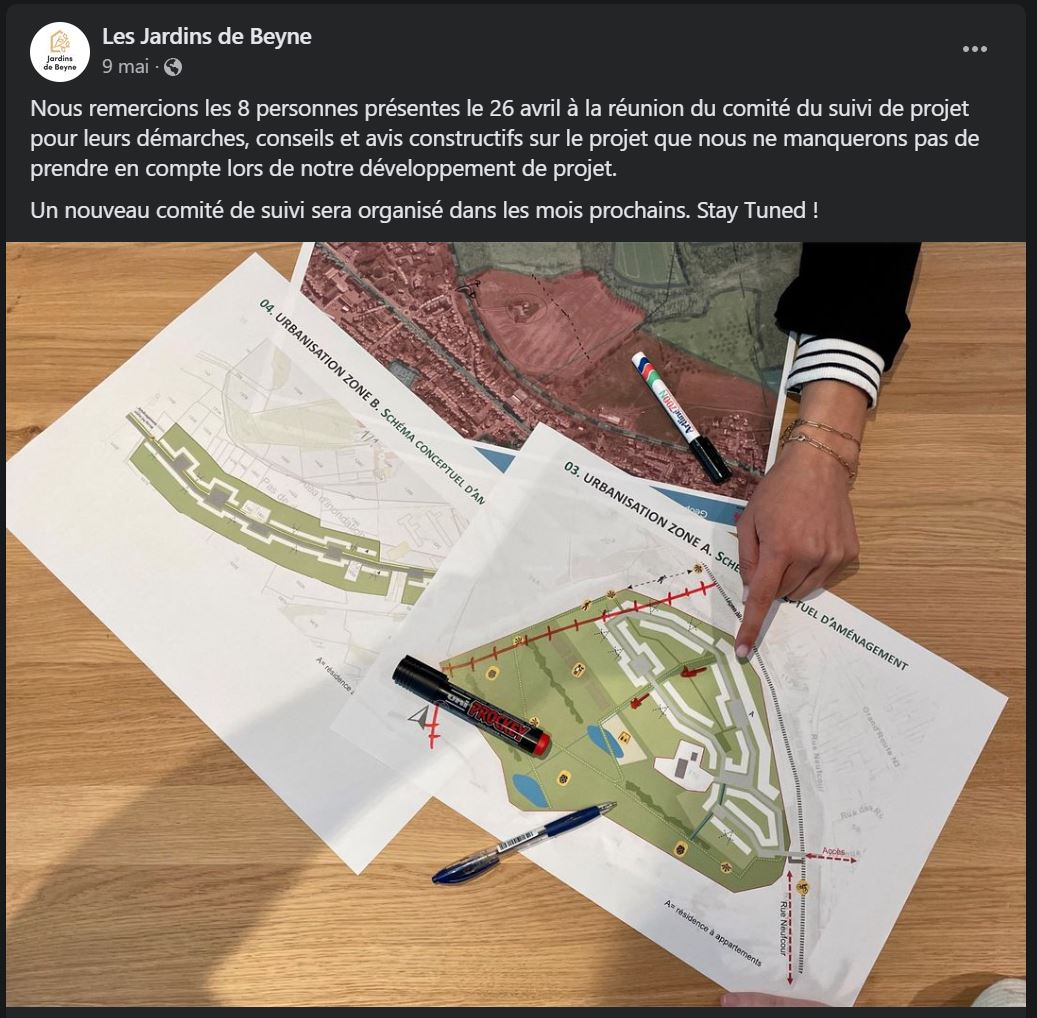The image size is (1037, 1018).
Task: Click the gold bracelet on the wrist
Action: tap(821, 441)
